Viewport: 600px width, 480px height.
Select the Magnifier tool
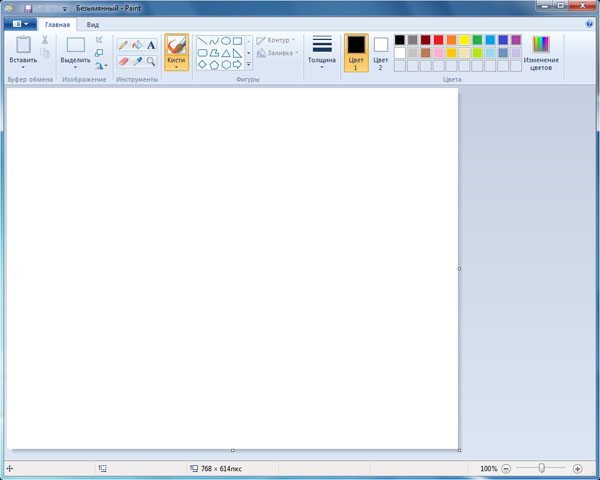point(151,61)
